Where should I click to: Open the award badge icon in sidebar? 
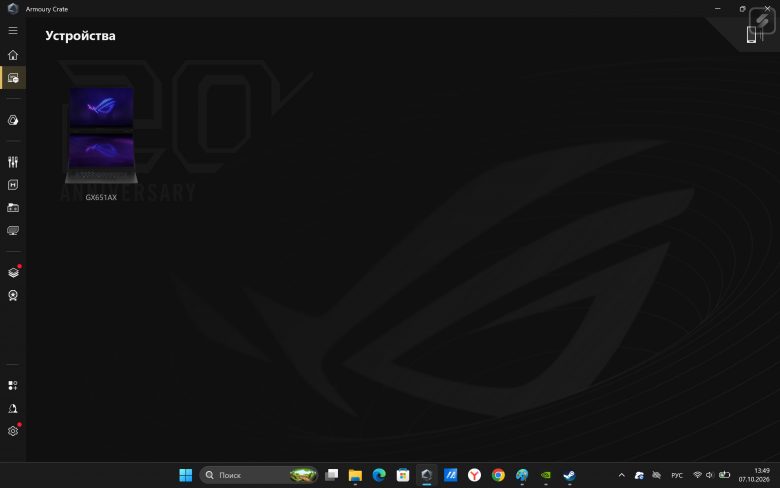click(x=13, y=295)
